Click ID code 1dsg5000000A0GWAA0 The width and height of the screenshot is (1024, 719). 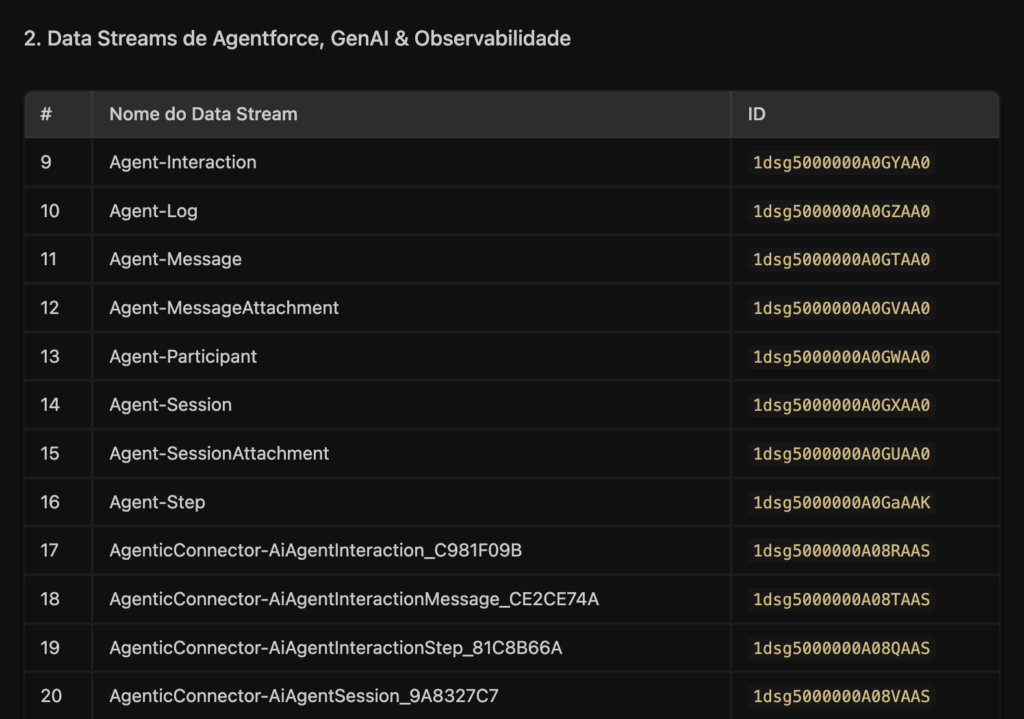click(841, 357)
